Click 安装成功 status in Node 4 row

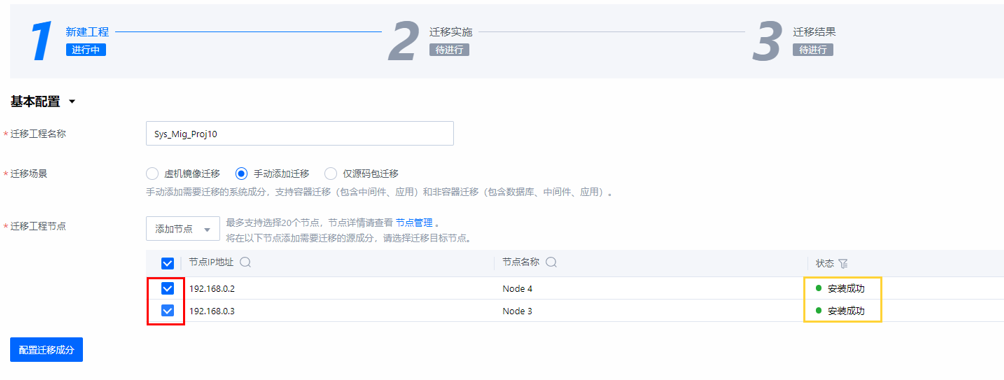pos(846,289)
